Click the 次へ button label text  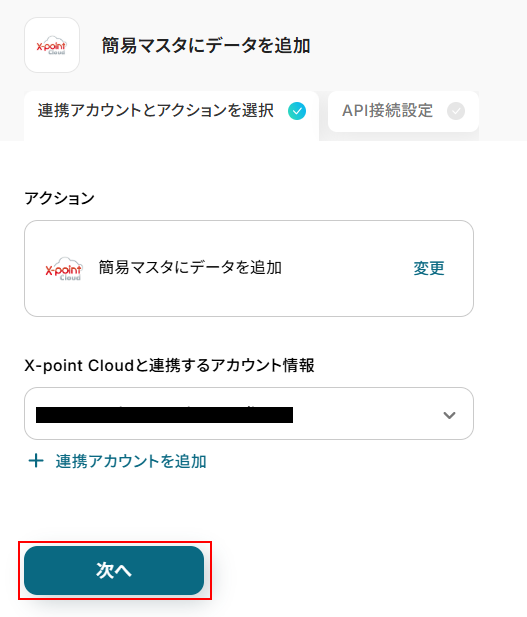[114, 570]
